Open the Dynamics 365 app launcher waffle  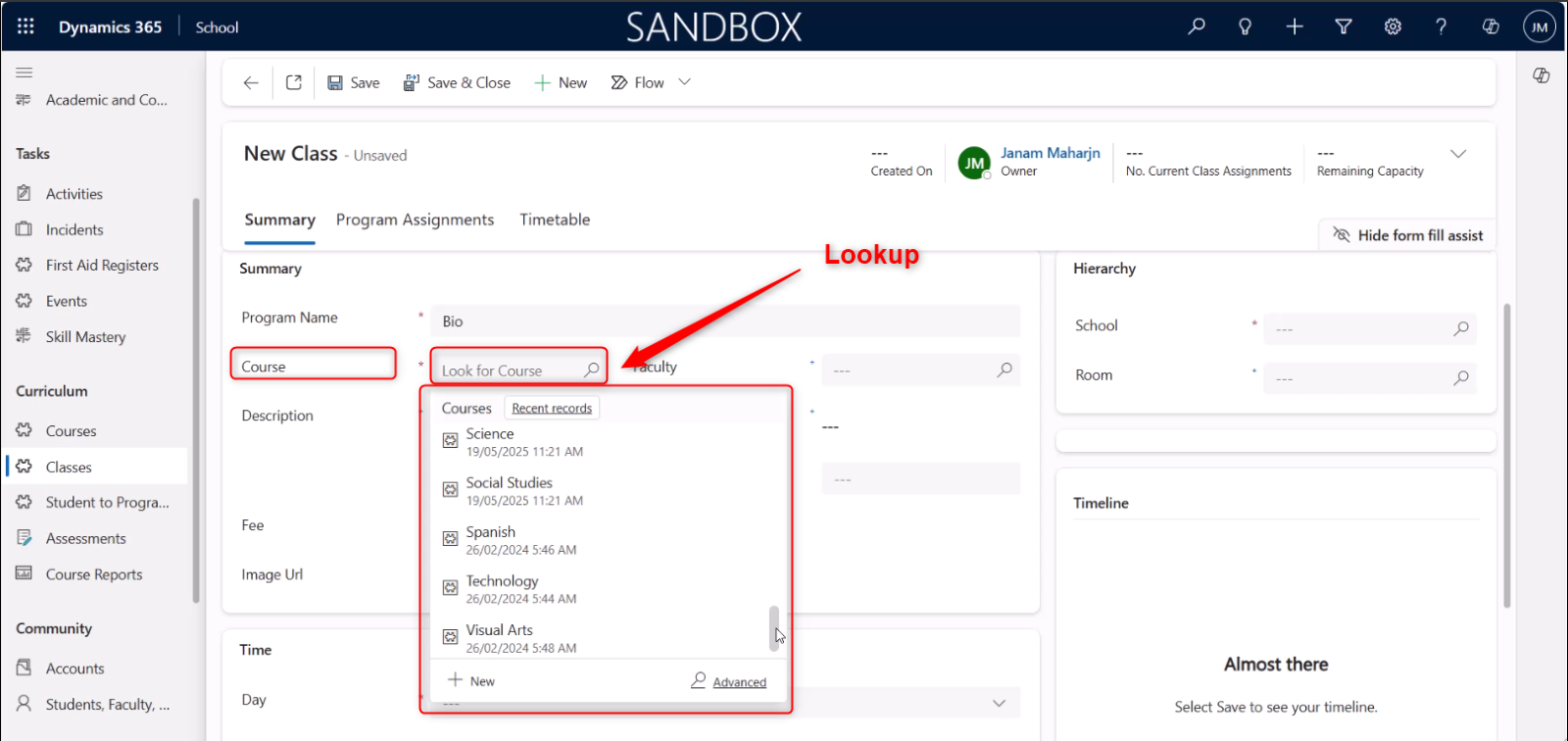pyautogui.click(x=25, y=26)
